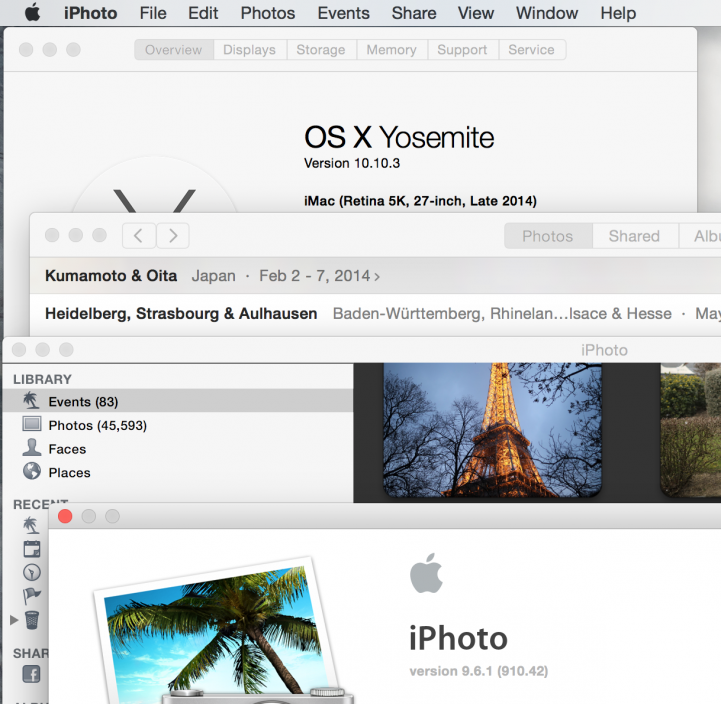The height and width of the screenshot is (704, 721).
Task: Select Events (83) in iPhoto sidebar
Action: 177,401
